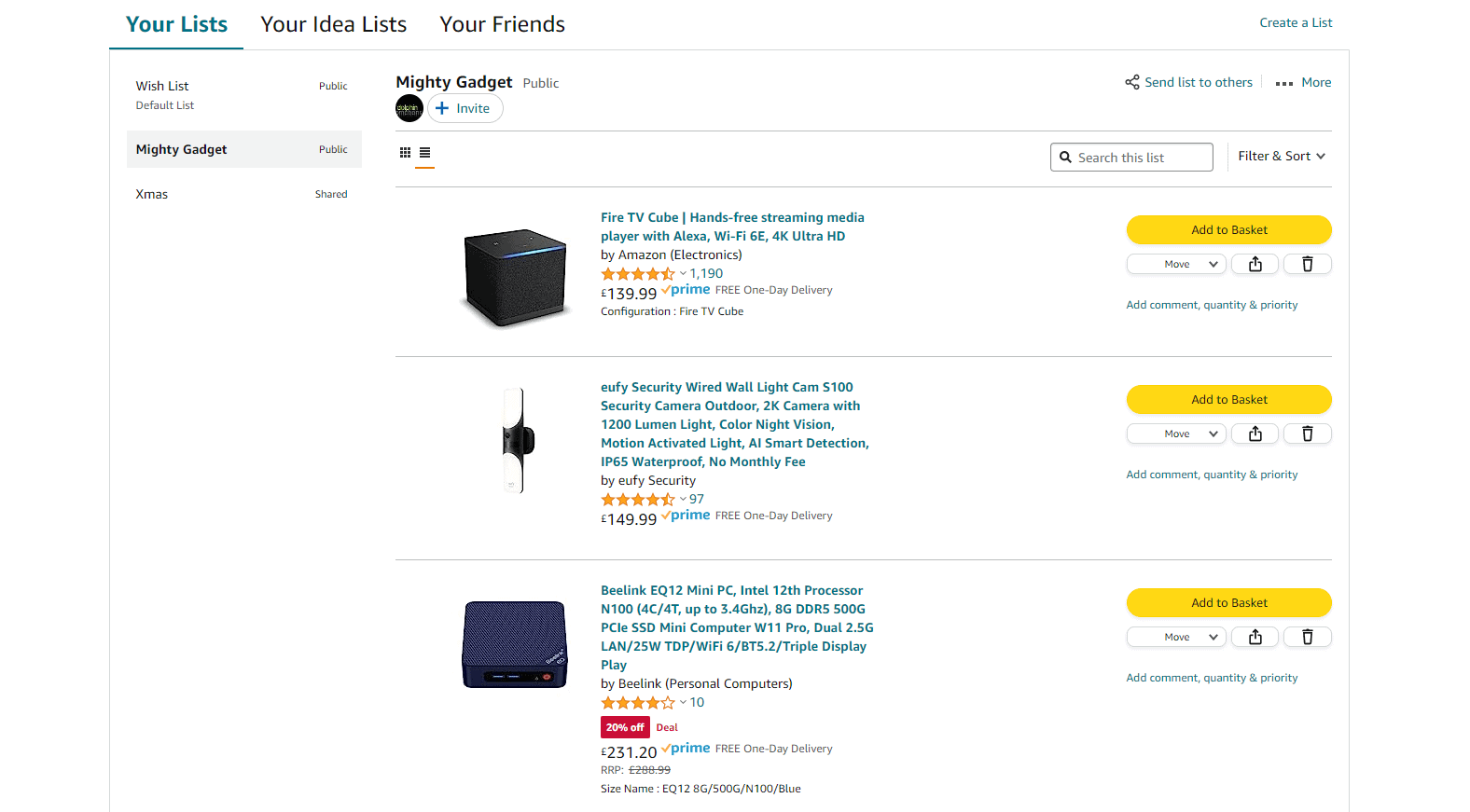Open the Move dropdown for Fire TV Cube
Screen dimensions: 1470x812
click(x=1175, y=264)
